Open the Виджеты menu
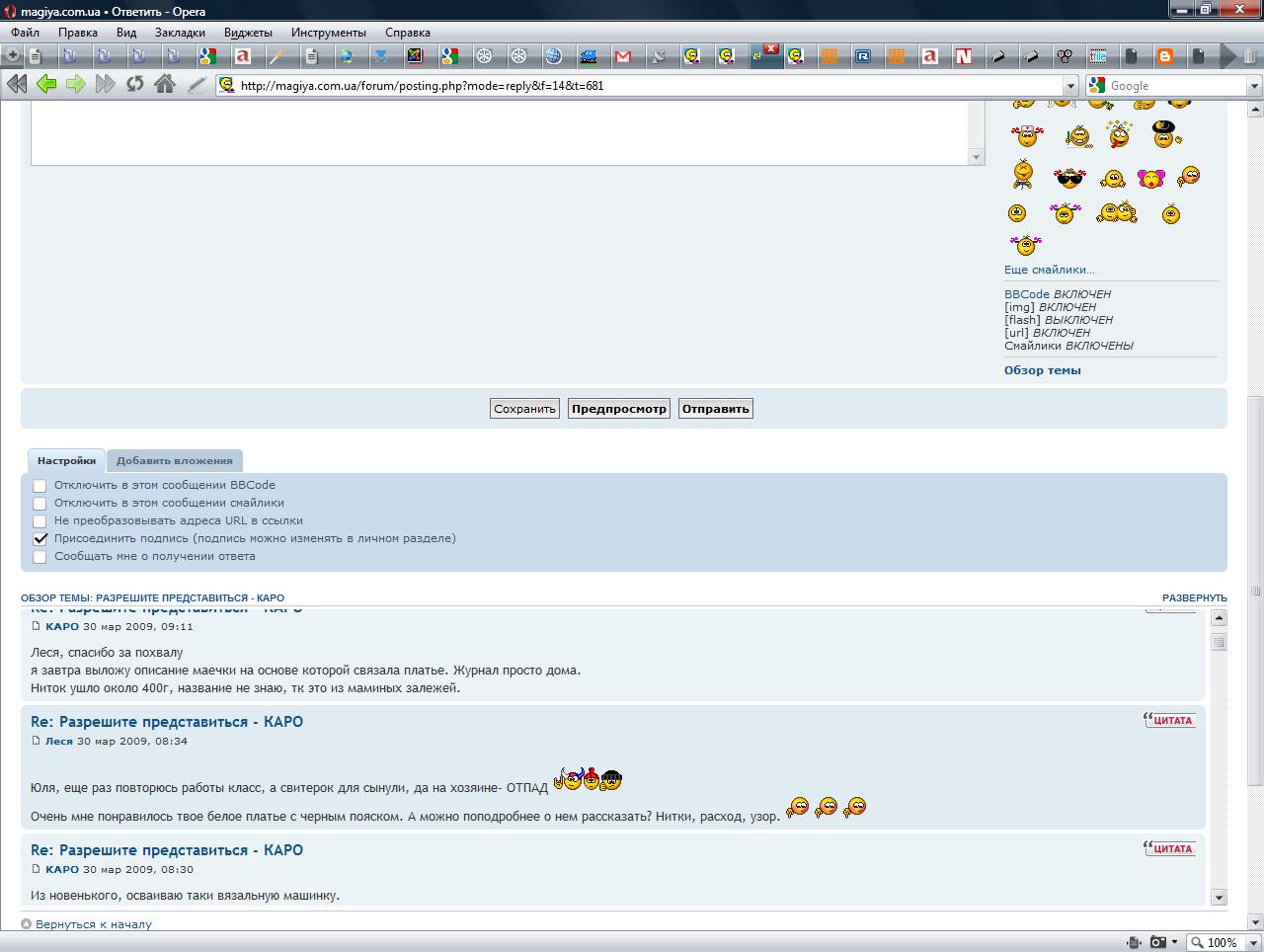 click(x=248, y=33)
